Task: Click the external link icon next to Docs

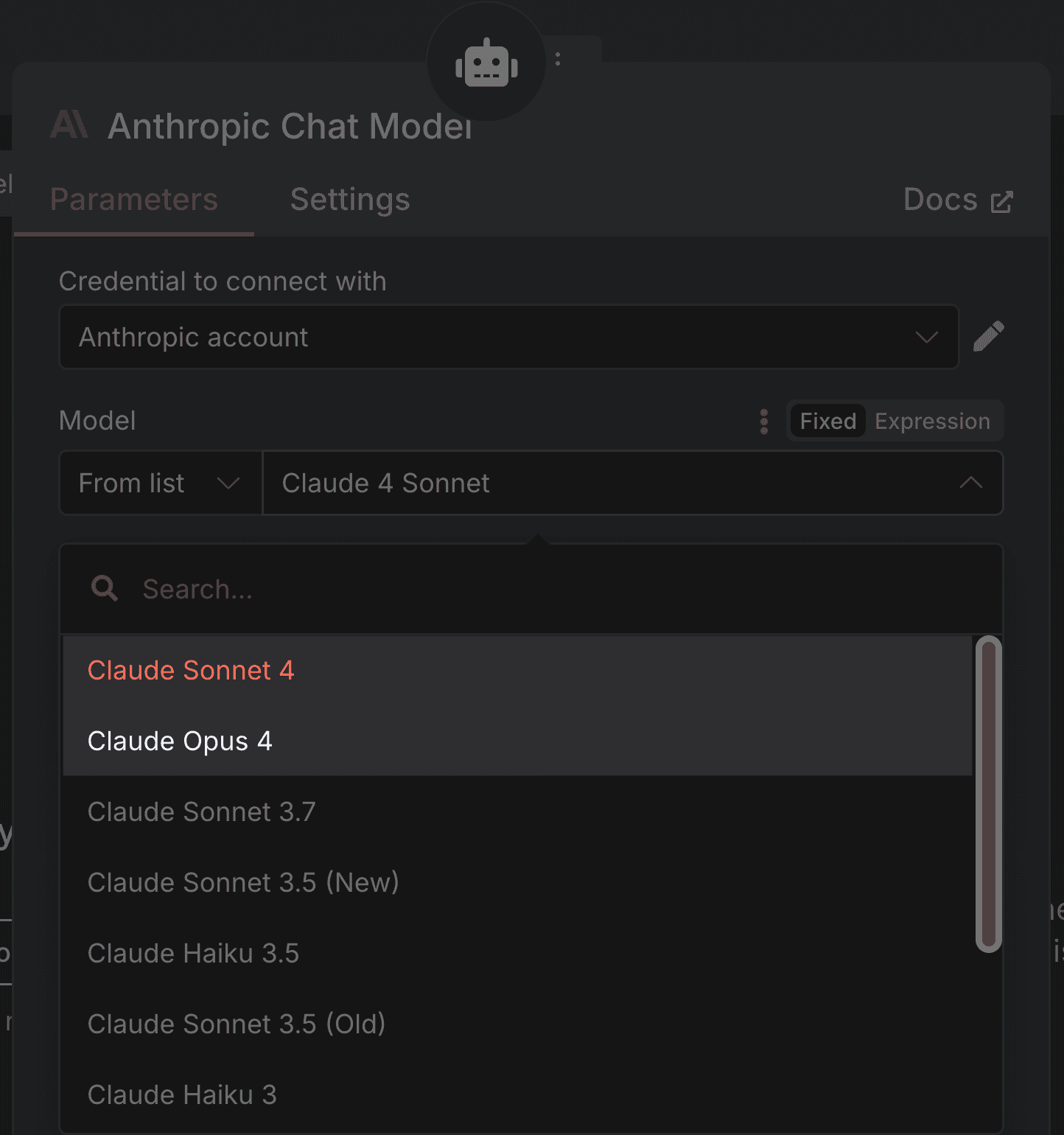Action: [1001, 199]
